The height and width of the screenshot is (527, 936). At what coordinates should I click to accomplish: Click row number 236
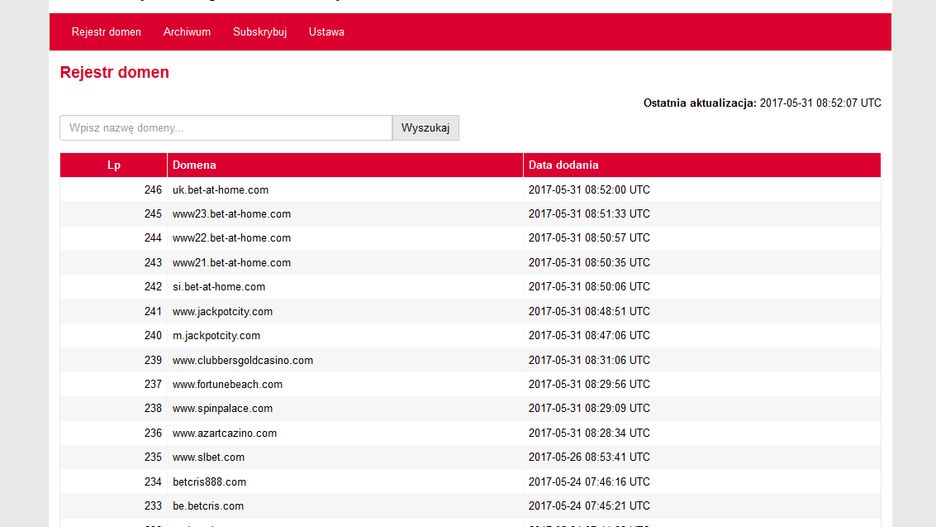[x=153, y=433]
